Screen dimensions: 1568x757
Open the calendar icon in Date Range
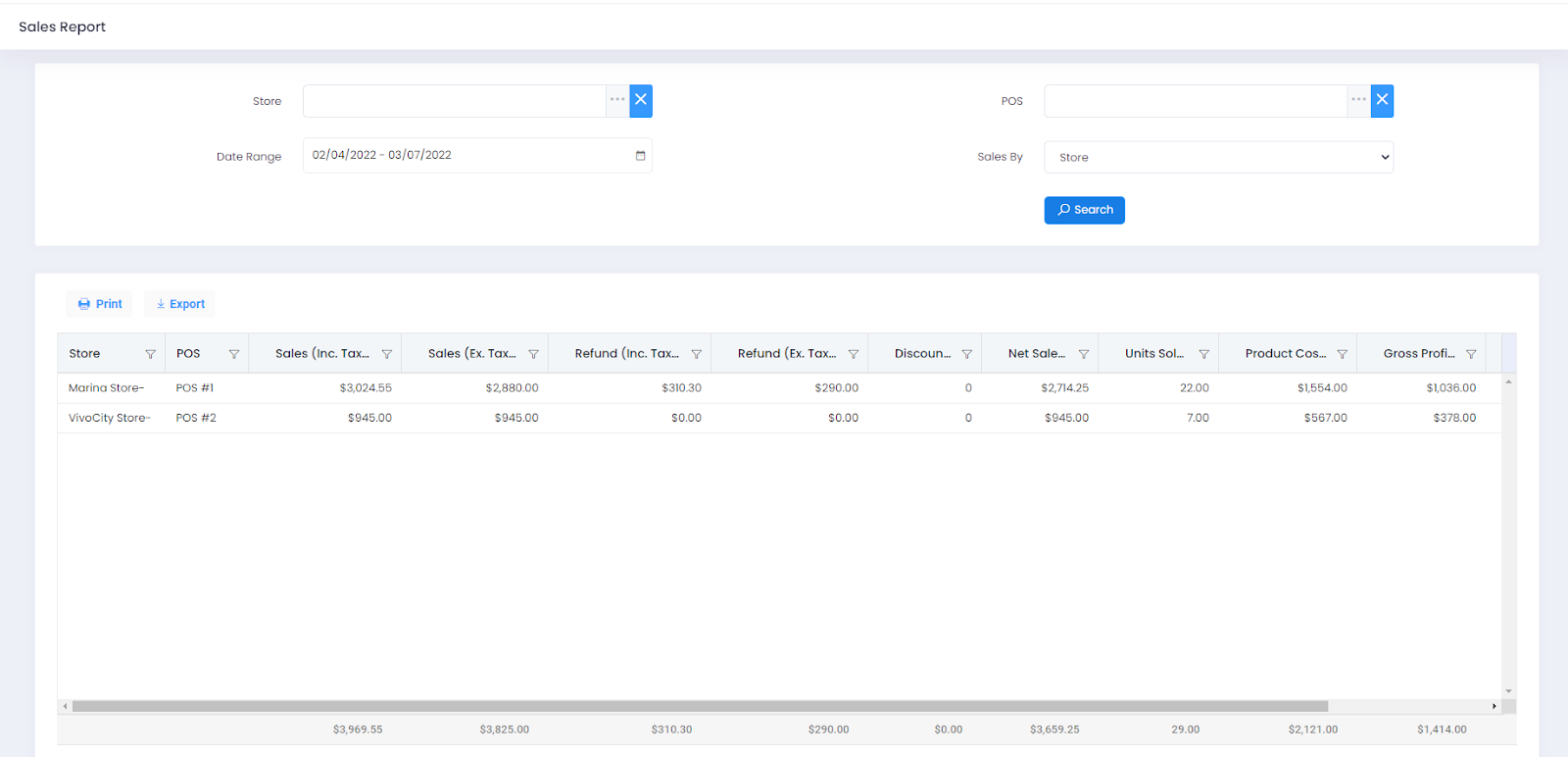pyautogui.click(x=640, y=156)
